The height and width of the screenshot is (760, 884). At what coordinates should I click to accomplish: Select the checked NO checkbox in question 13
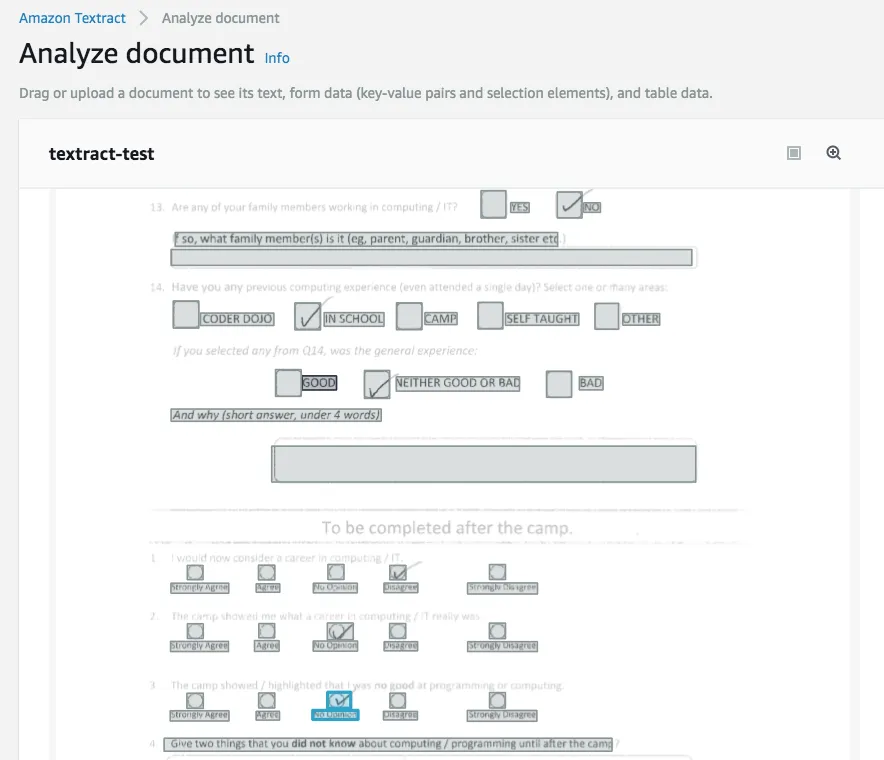(569, 204)
